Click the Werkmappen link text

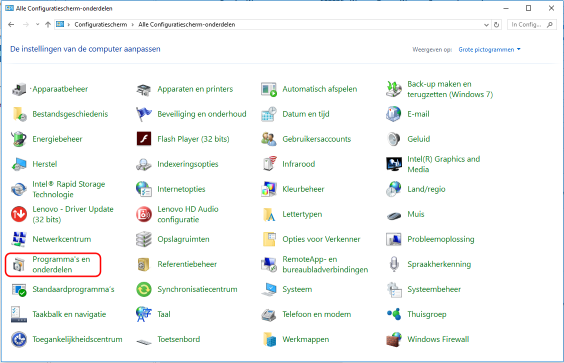coord(305,339)
